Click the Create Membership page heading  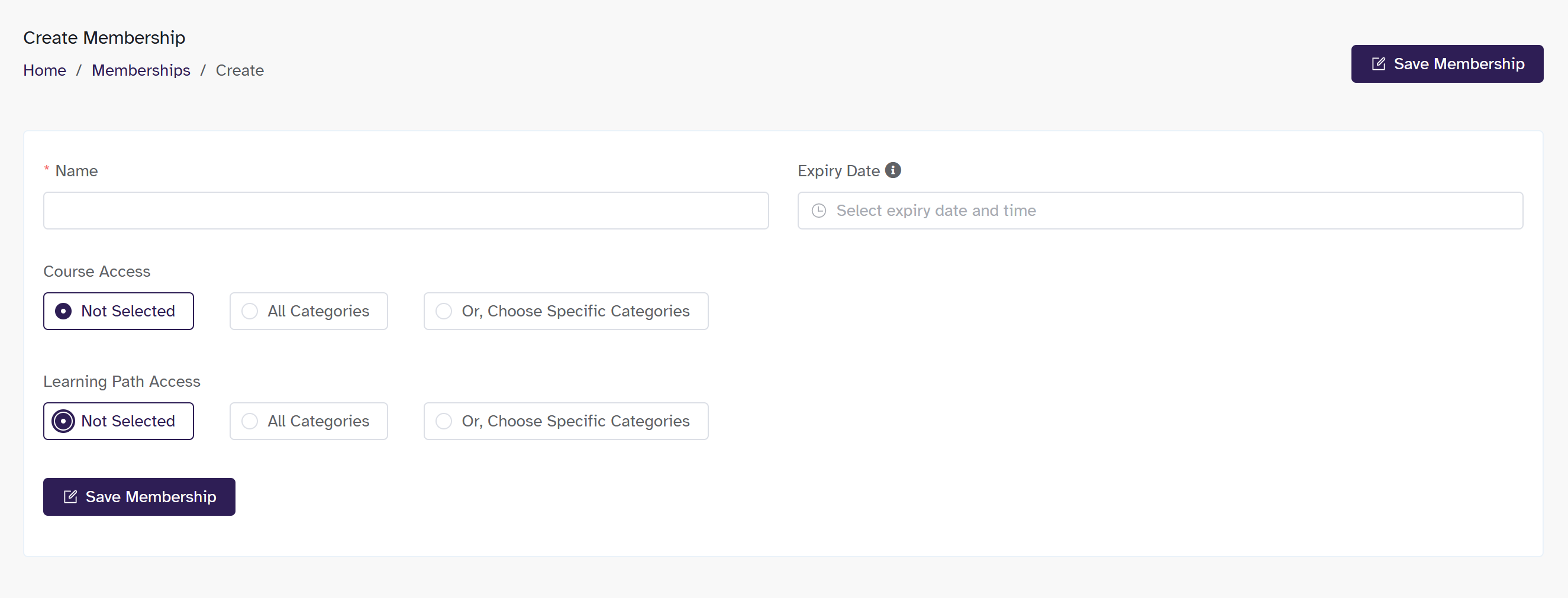click(x=104, y=38)
